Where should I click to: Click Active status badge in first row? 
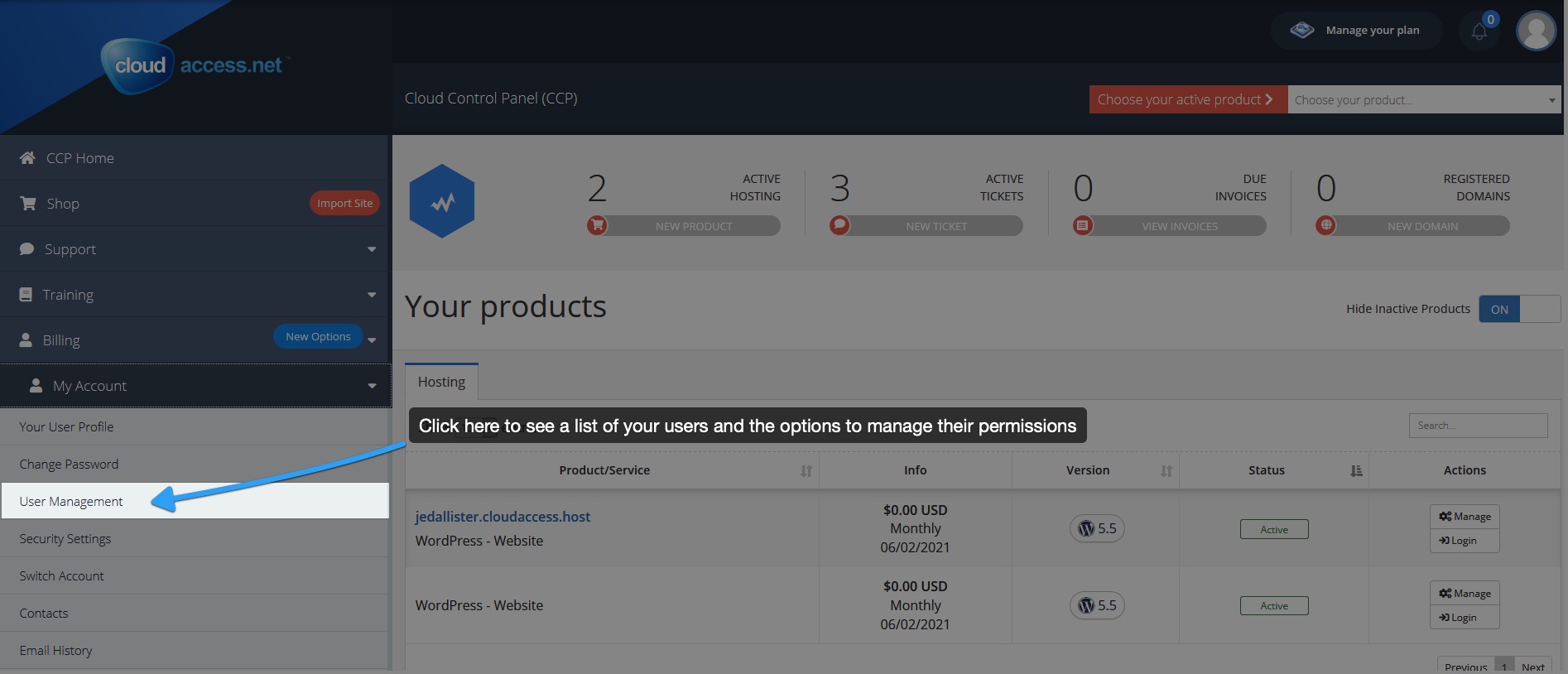tap(1274, 529)
